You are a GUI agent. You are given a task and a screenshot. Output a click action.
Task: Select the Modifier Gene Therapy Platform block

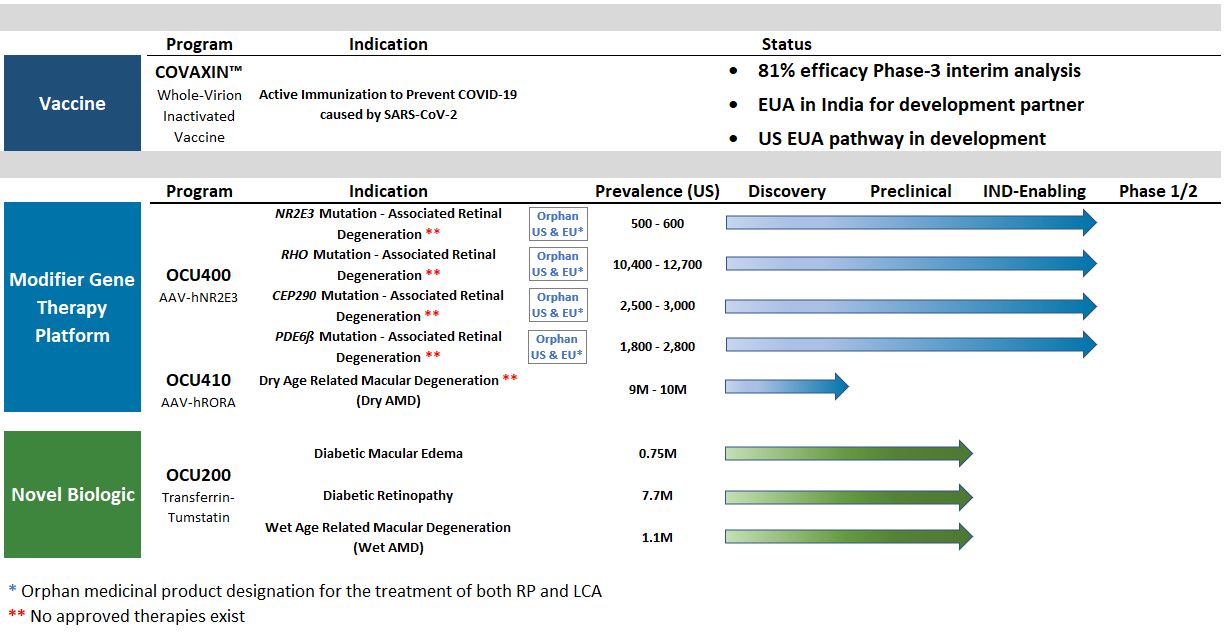point(72,307)
